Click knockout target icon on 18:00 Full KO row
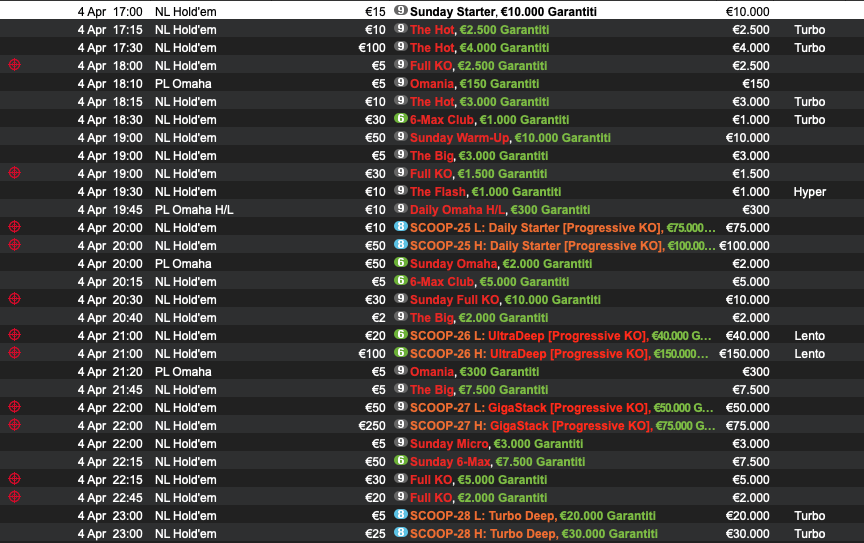This screenshot has width=864, height=543. coord(15,65)
